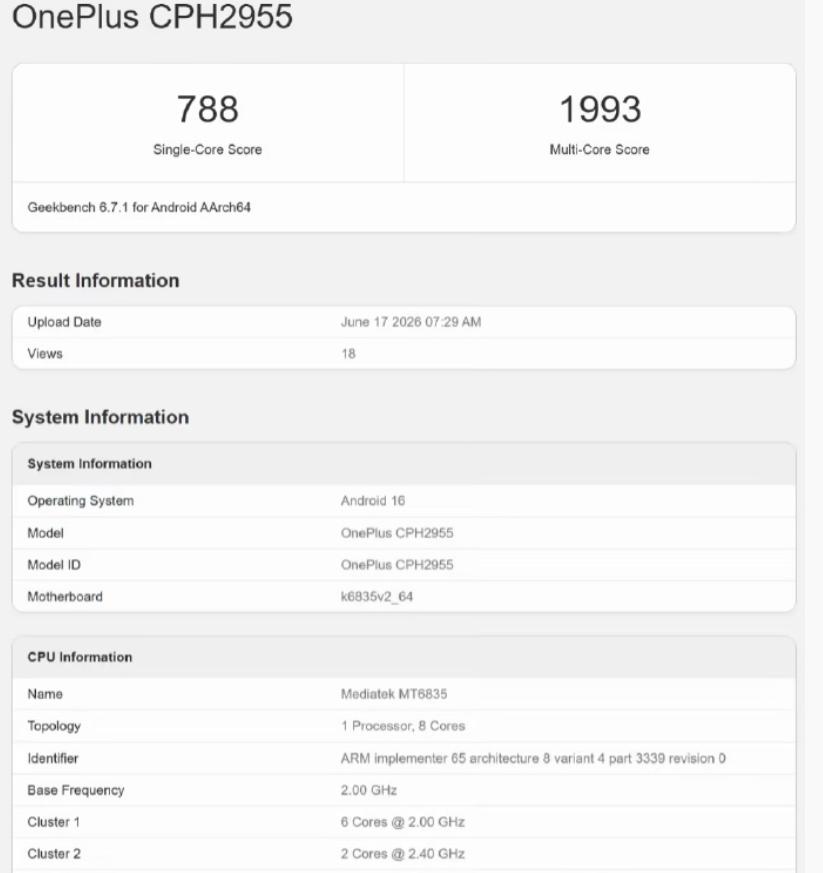Select the 1 Processor, 8 Cores value
The width and height of the screenshot is (823, 873).
point(403,726)
